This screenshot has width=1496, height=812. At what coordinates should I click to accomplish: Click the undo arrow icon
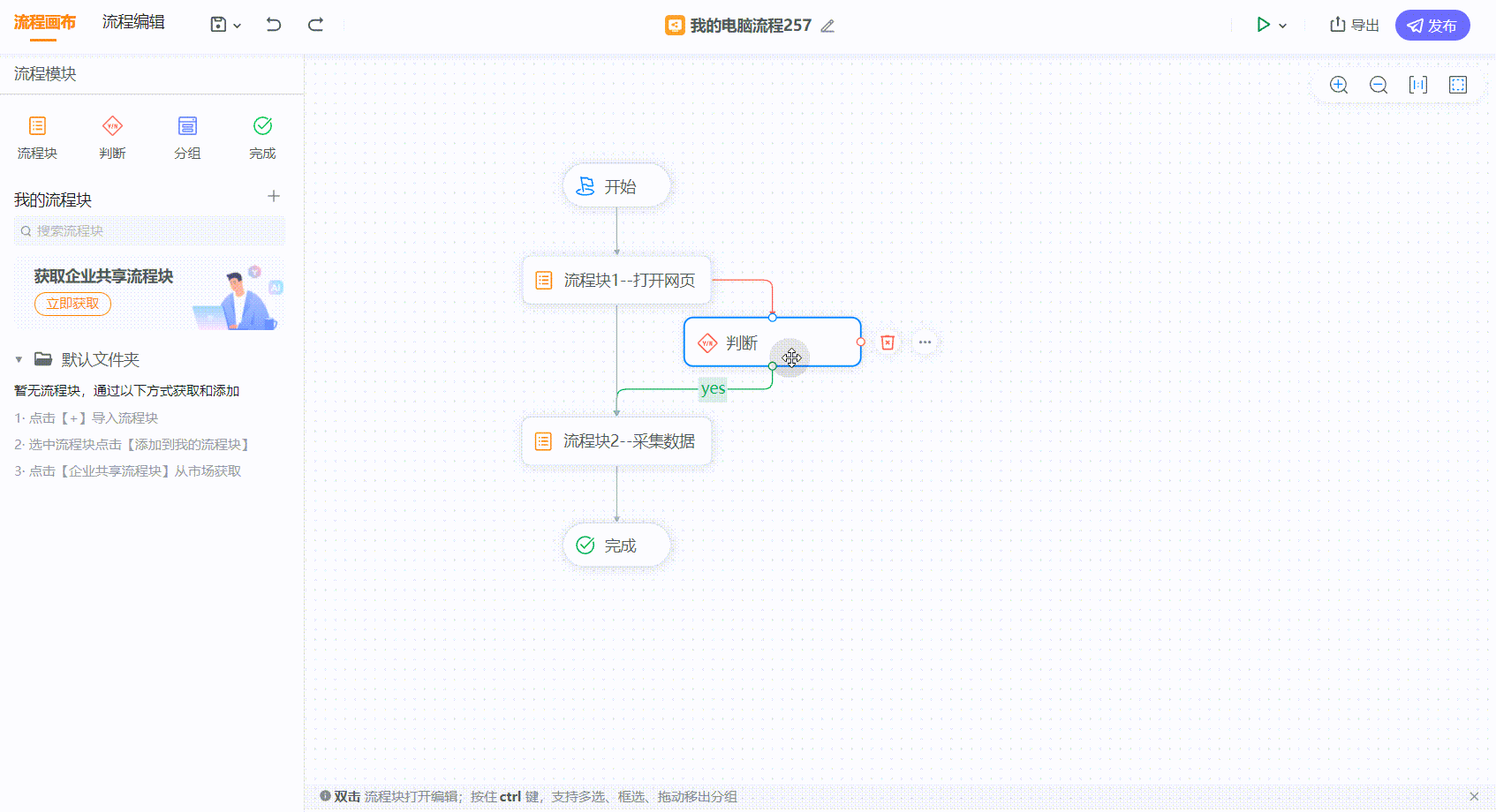pyautogui.click(x=274, y=25)
